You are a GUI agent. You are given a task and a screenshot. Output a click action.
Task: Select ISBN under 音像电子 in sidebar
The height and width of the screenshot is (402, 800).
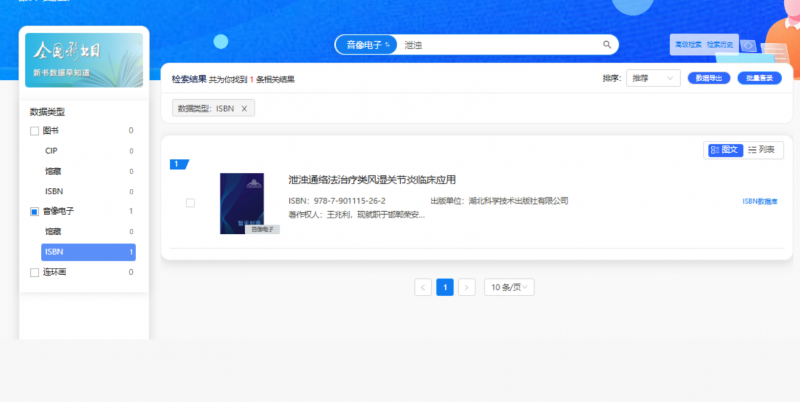coord(88,252)
